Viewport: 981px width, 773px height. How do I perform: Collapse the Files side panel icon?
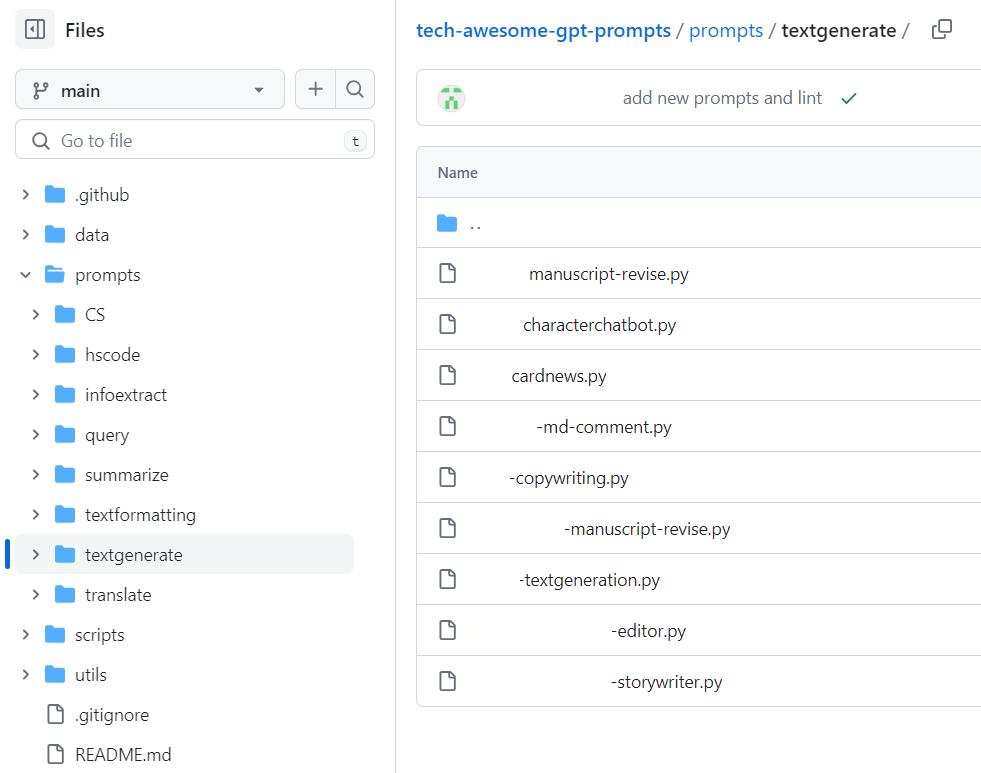[x=35, y=30]
